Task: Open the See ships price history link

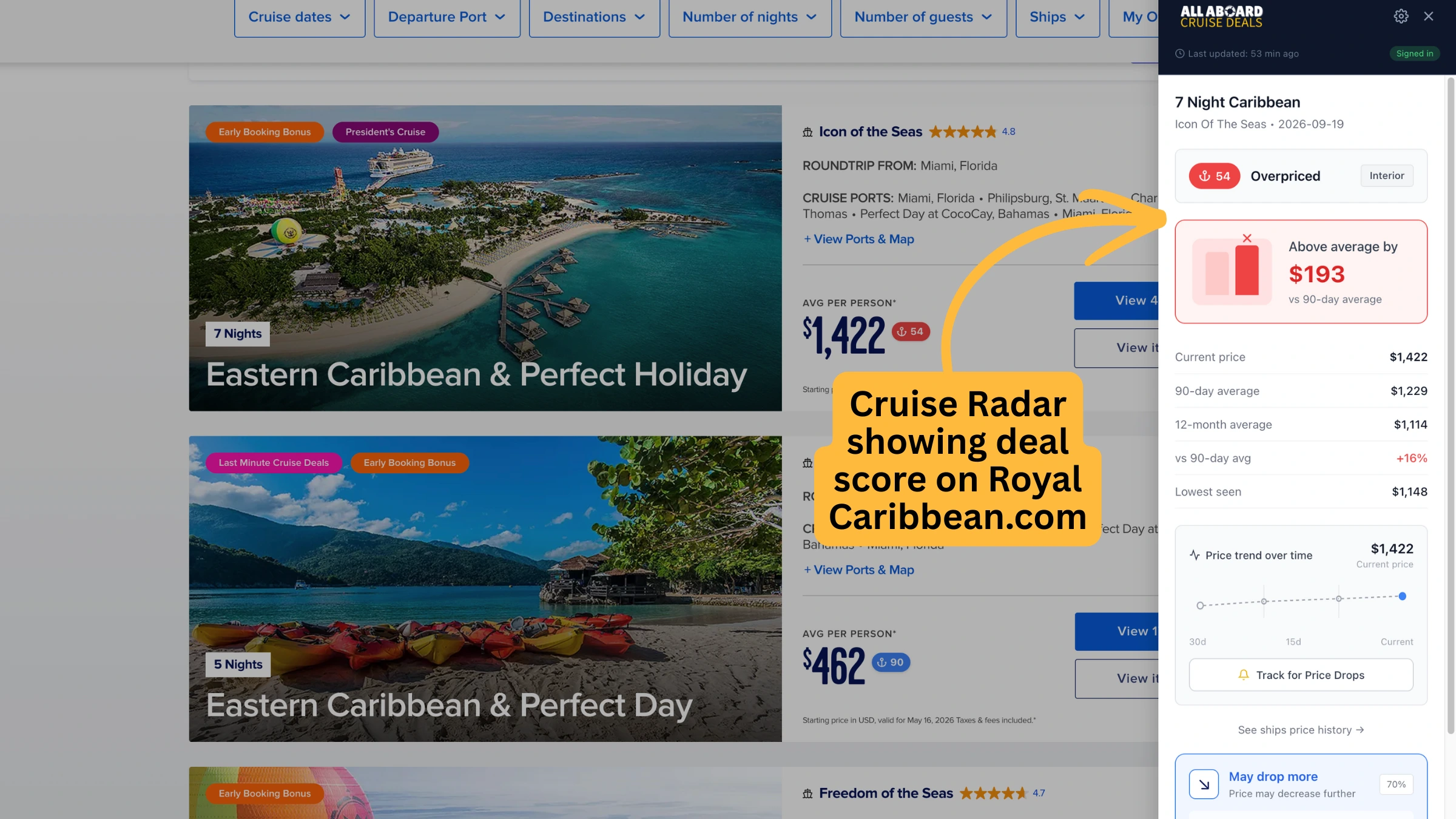Action: [x=1301, y=730]
